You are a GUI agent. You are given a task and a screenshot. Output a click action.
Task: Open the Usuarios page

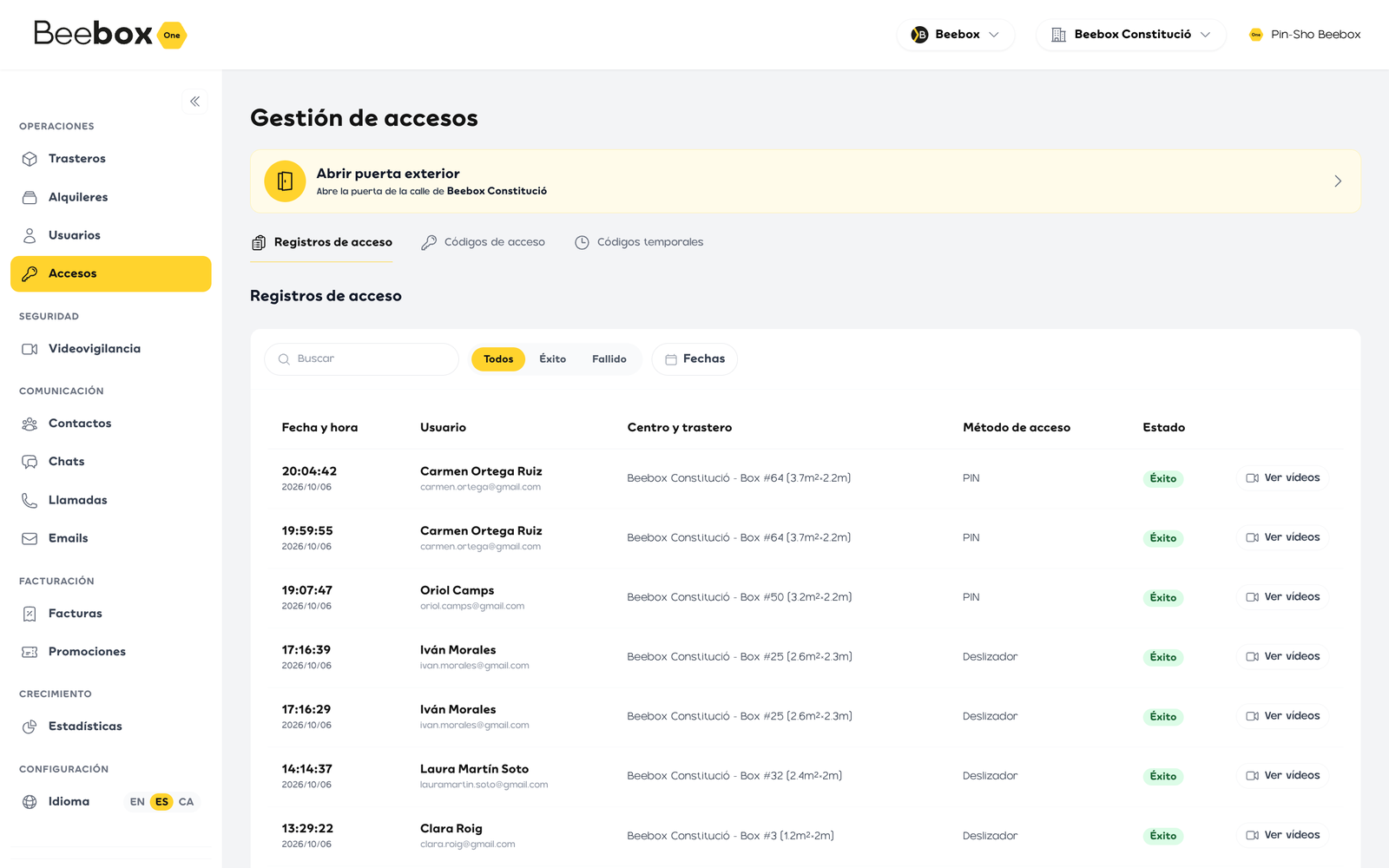pos(110,235)
